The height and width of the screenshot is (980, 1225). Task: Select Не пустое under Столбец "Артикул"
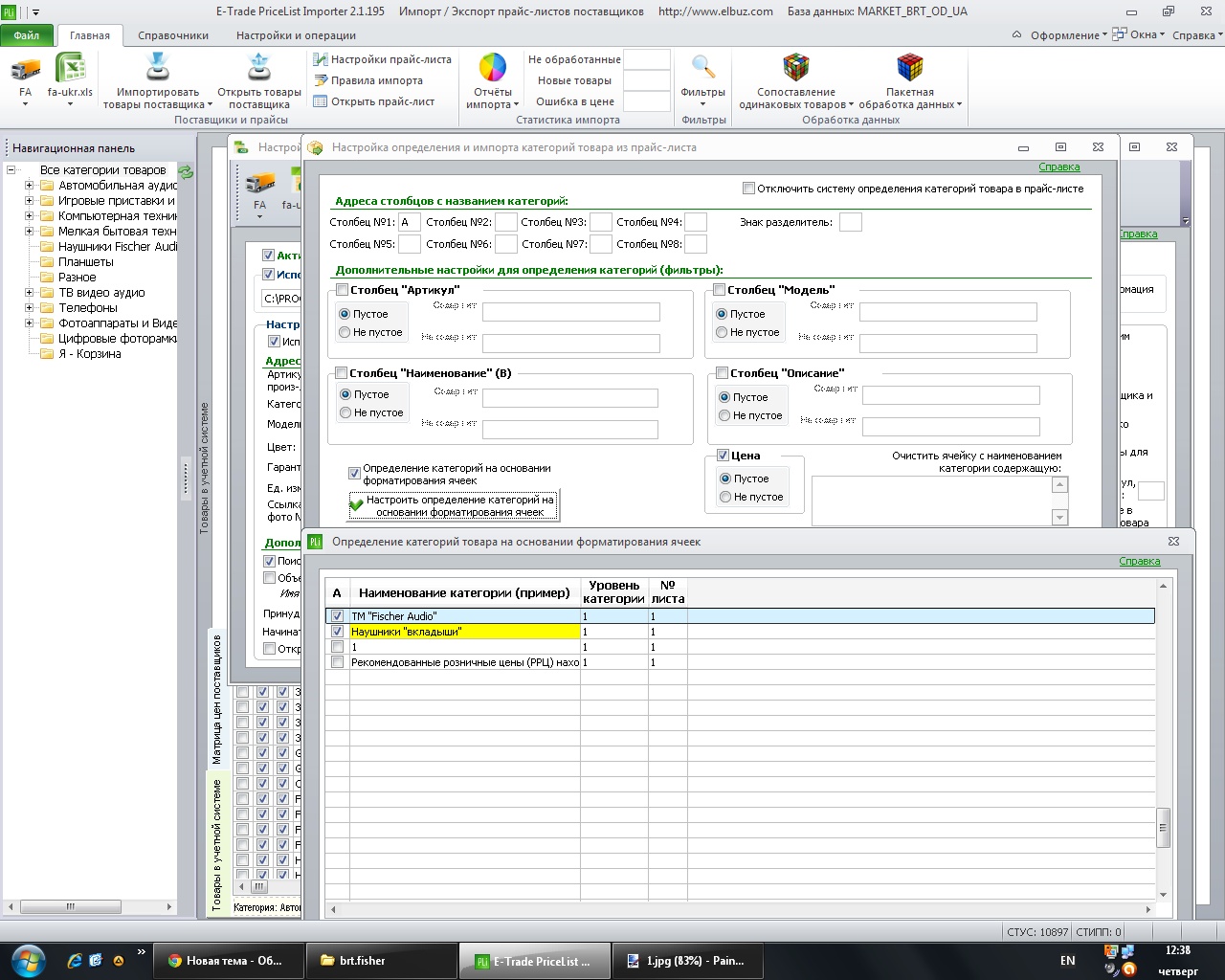345,333
